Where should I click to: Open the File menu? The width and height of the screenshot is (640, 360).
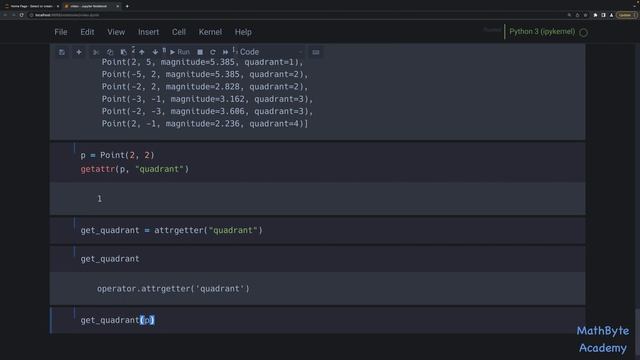(x=61, y=32)
